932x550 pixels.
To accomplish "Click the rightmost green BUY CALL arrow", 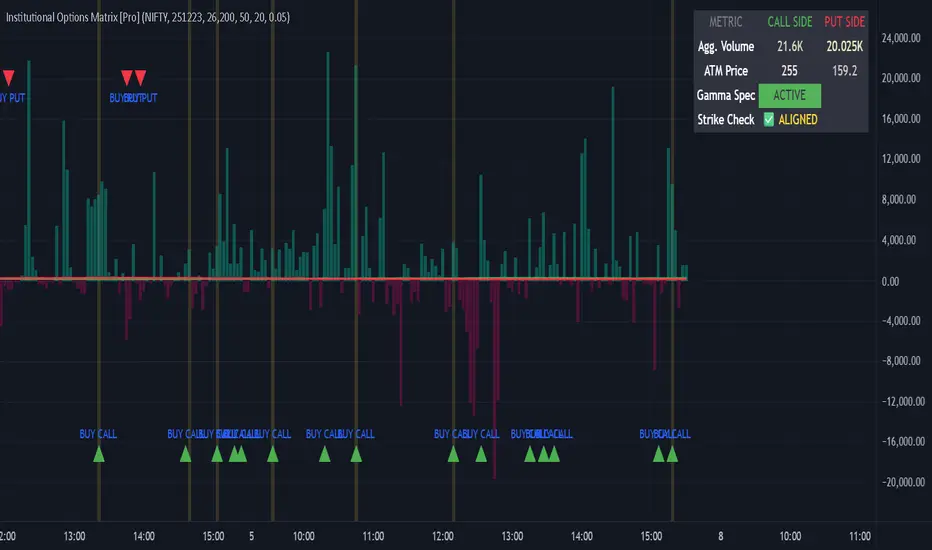I will point(672,455).
